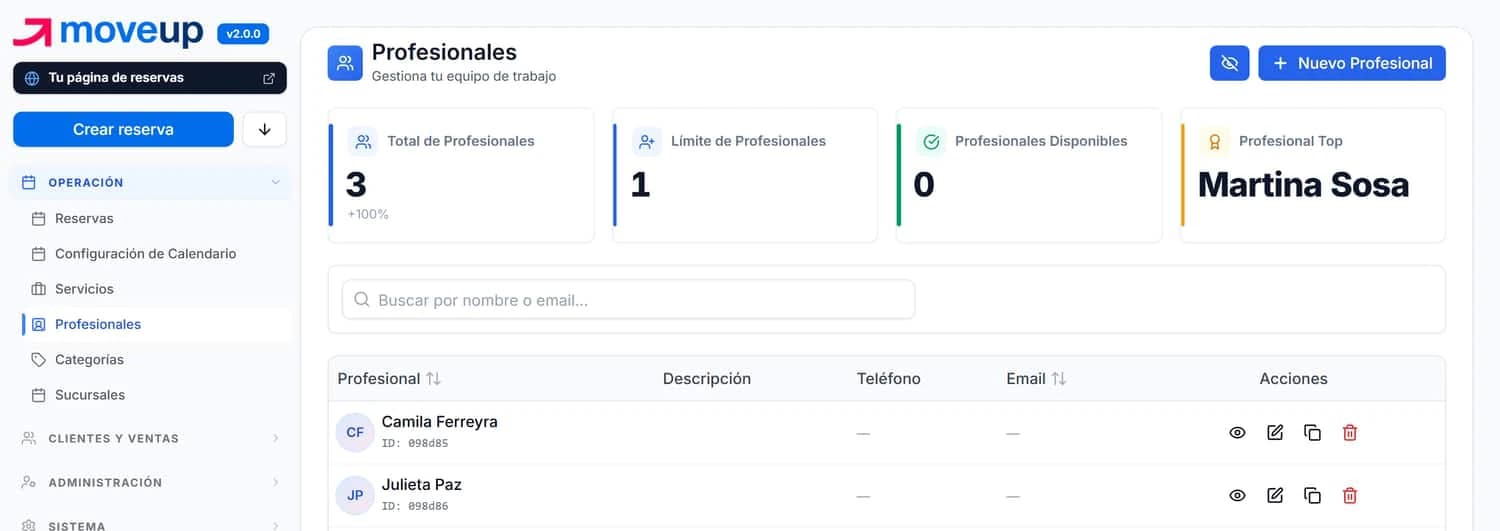The height and width of the screenshot is (531, 1500).
Task: Go to Servicios menu item
Action: pos(84,289)
